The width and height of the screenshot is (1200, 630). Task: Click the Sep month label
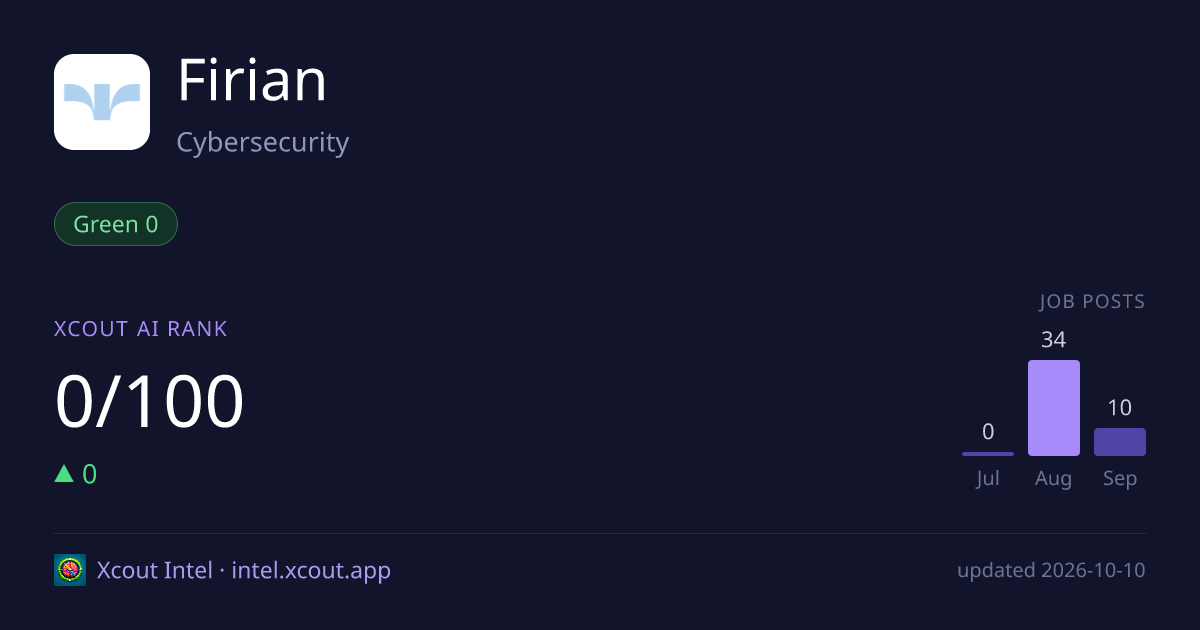(1120, 479)
